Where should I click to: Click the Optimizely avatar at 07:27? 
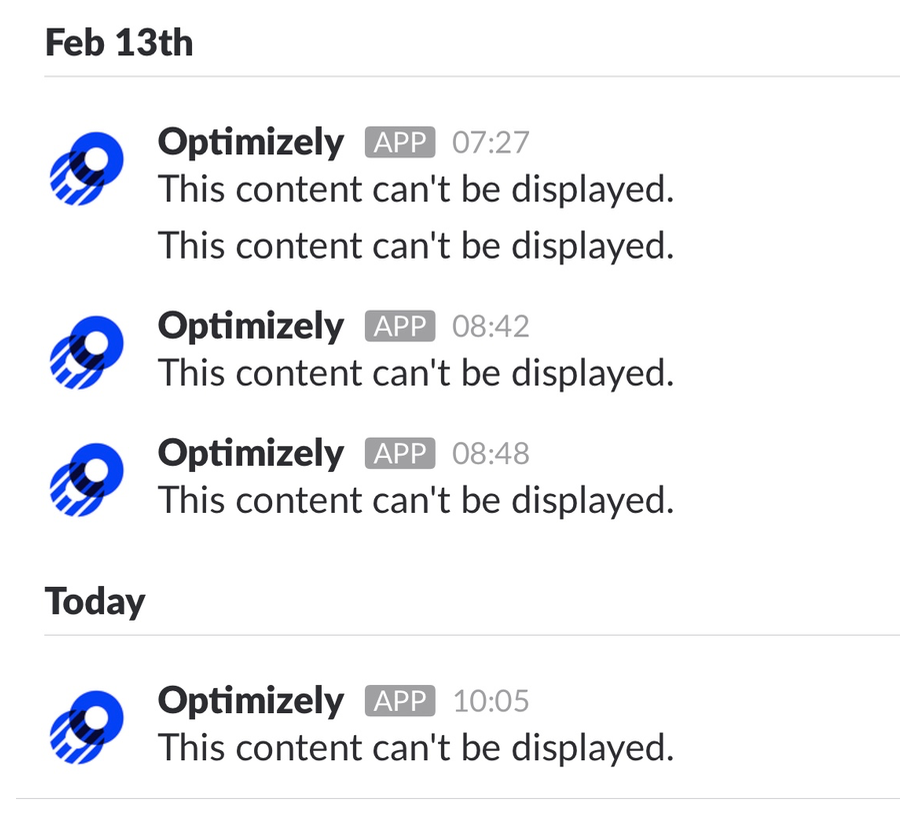[x=87, y=168]
